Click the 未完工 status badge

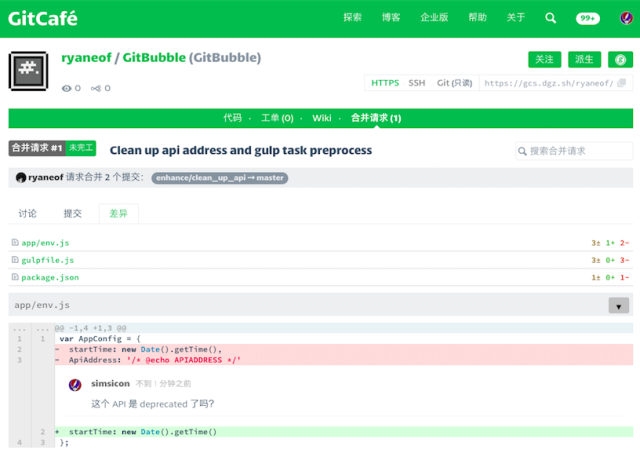click(81, 148)
